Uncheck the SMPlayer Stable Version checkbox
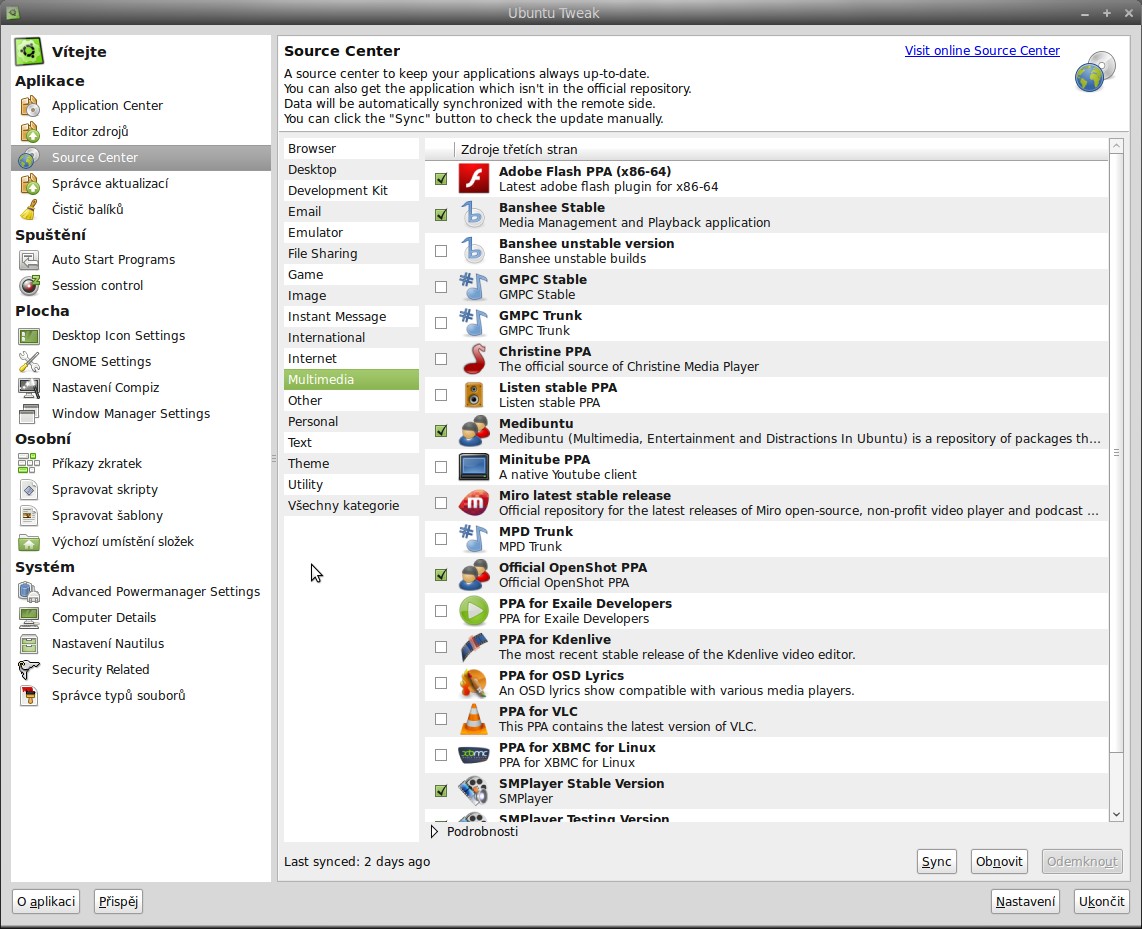Screen dimensions: 1142x929 pyautogui.click(x=441, y=791)
